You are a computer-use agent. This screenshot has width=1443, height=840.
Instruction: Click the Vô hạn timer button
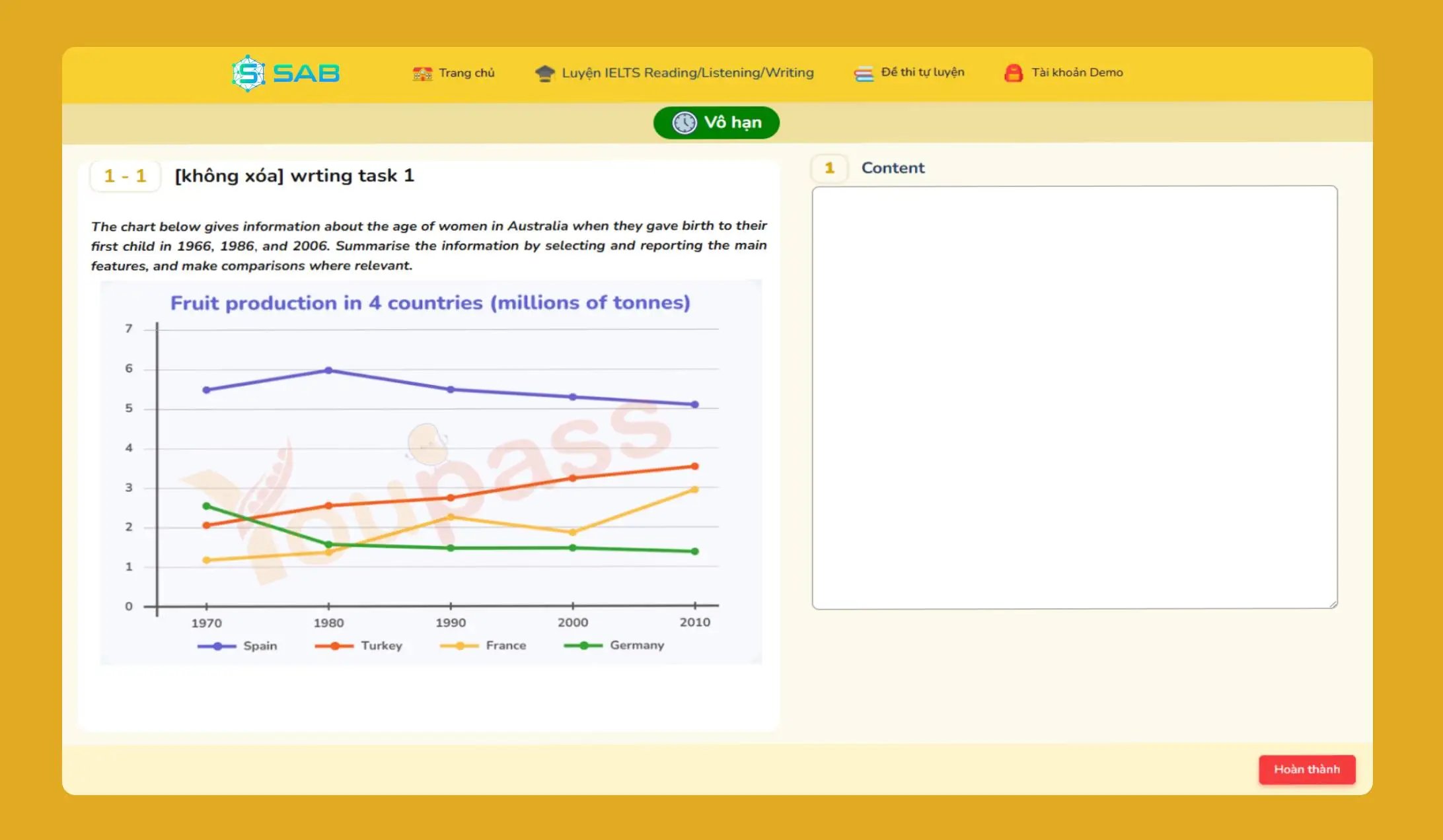(716, 123)
